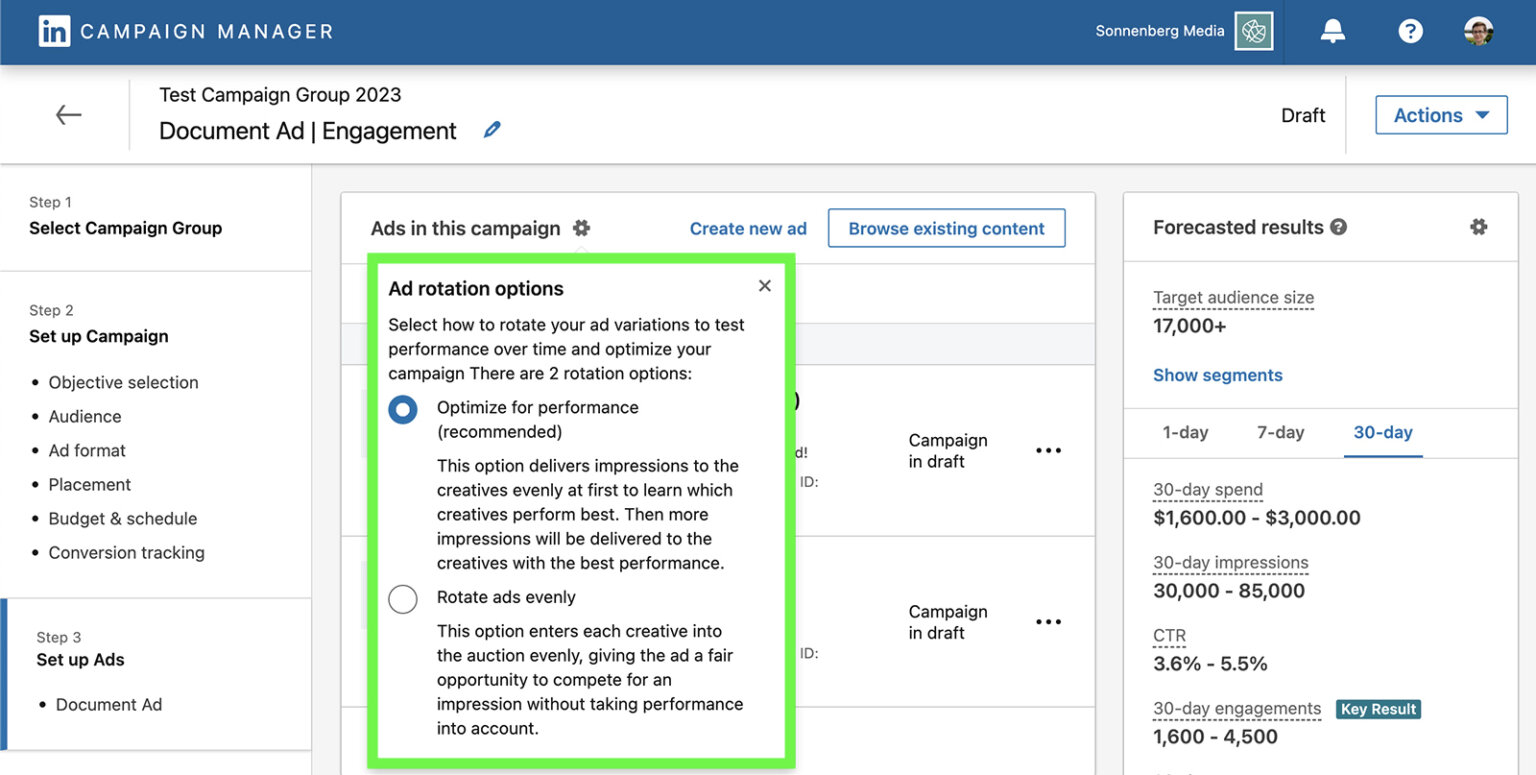Open the second draft ad's ellipsis menu
This screenshot has height=775, width=1536.
(1048, 621)
